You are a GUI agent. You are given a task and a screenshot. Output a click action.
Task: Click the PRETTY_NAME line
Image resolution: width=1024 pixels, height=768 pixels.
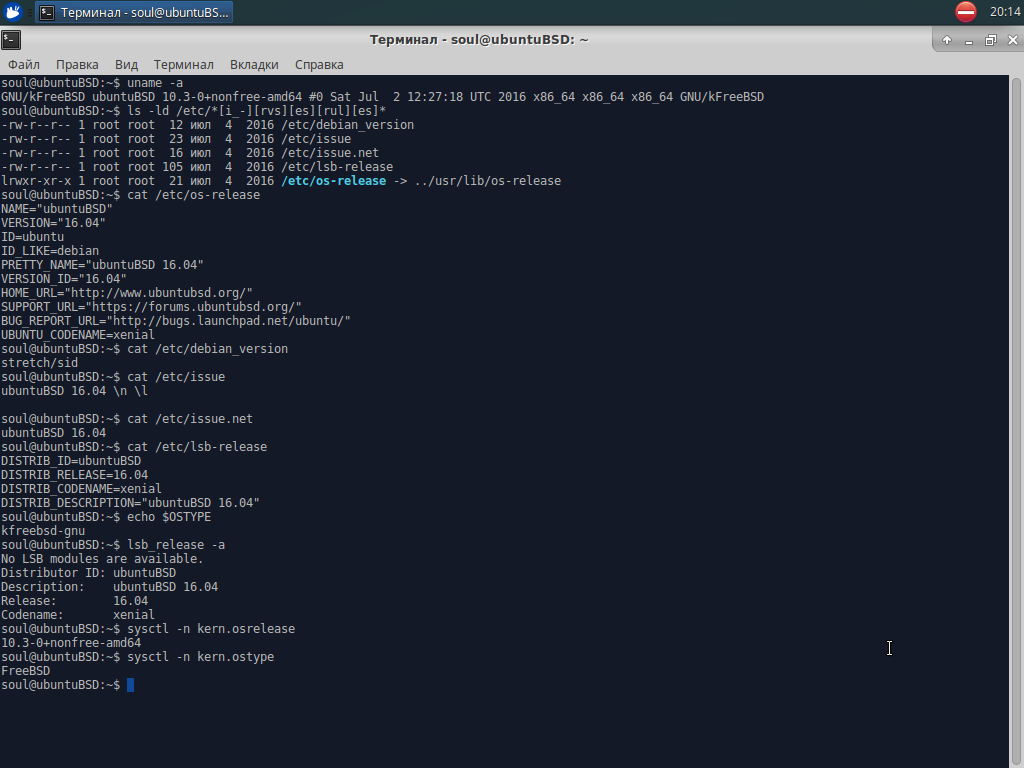(103, 265)
